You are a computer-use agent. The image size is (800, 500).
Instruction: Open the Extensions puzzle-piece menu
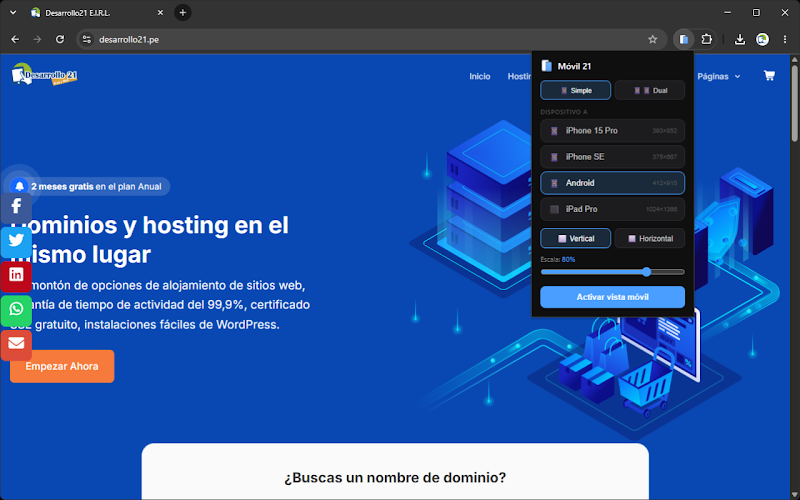coord(707,39)
